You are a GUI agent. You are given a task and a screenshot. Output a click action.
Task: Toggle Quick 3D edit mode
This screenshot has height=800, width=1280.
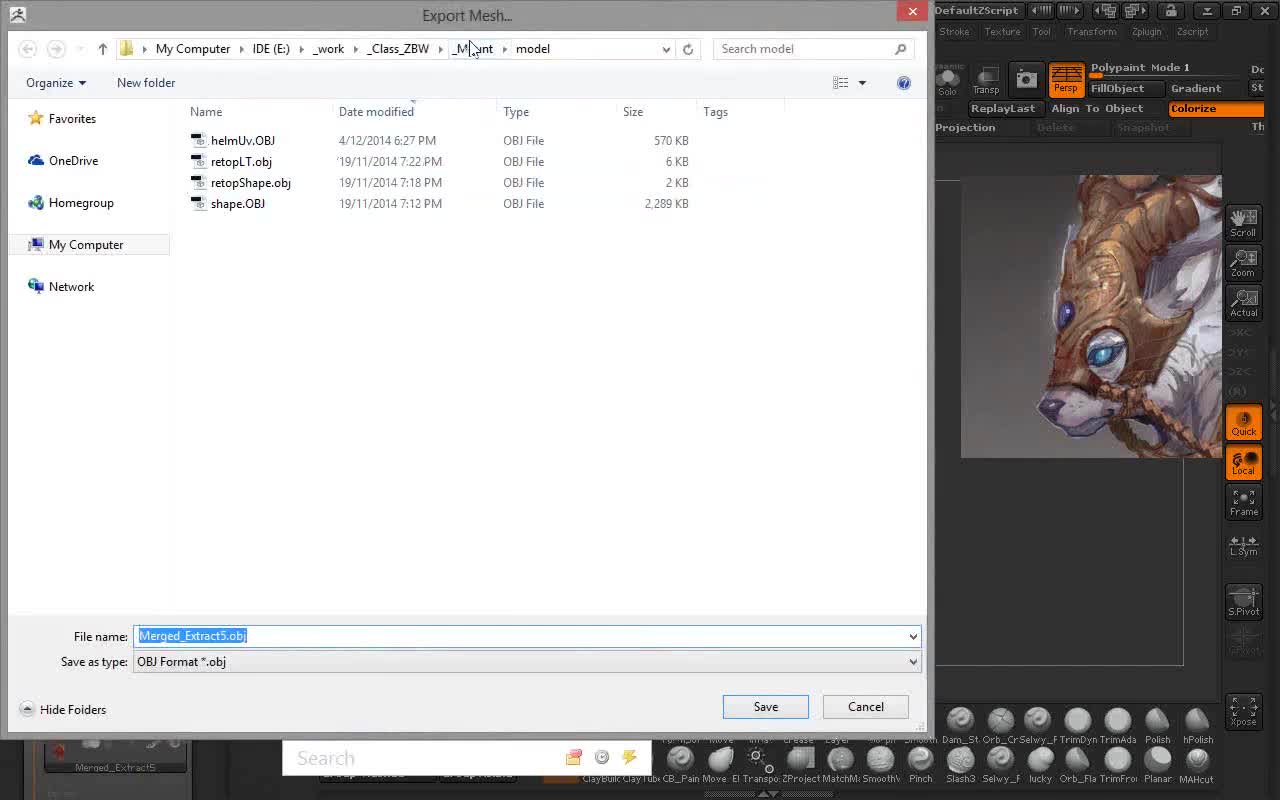[1243, 423]
